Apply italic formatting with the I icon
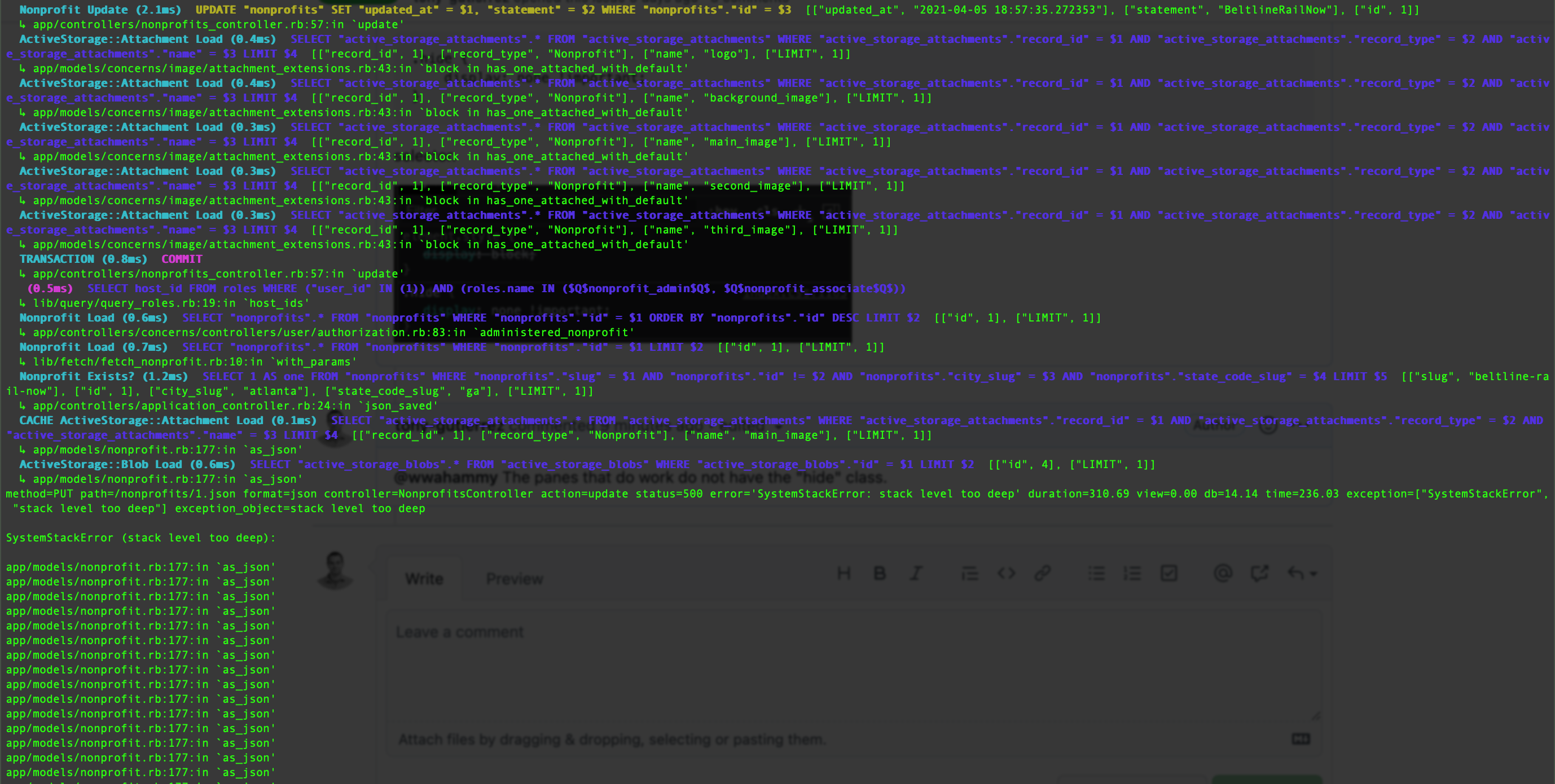The height and width of the screenshot is (784, 1555). click(x=916, y=574)
